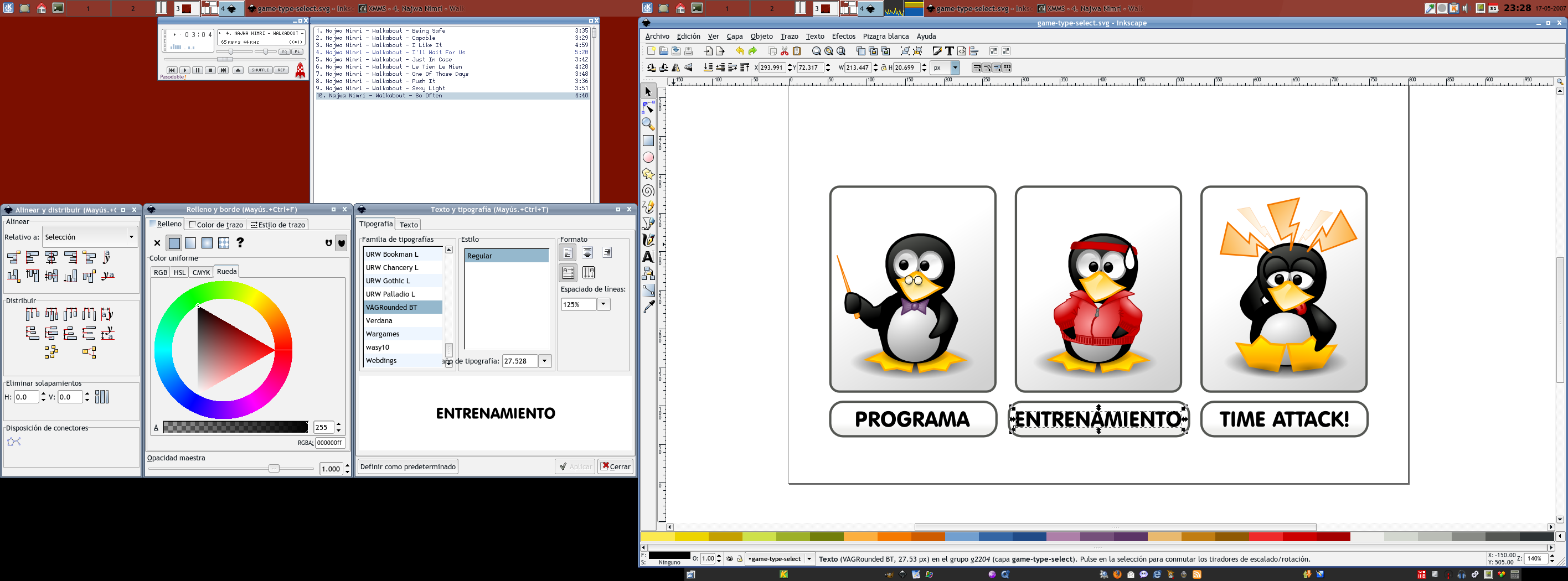Flip selection horizontally icon
1568x581 pixels.
(676, 68)
